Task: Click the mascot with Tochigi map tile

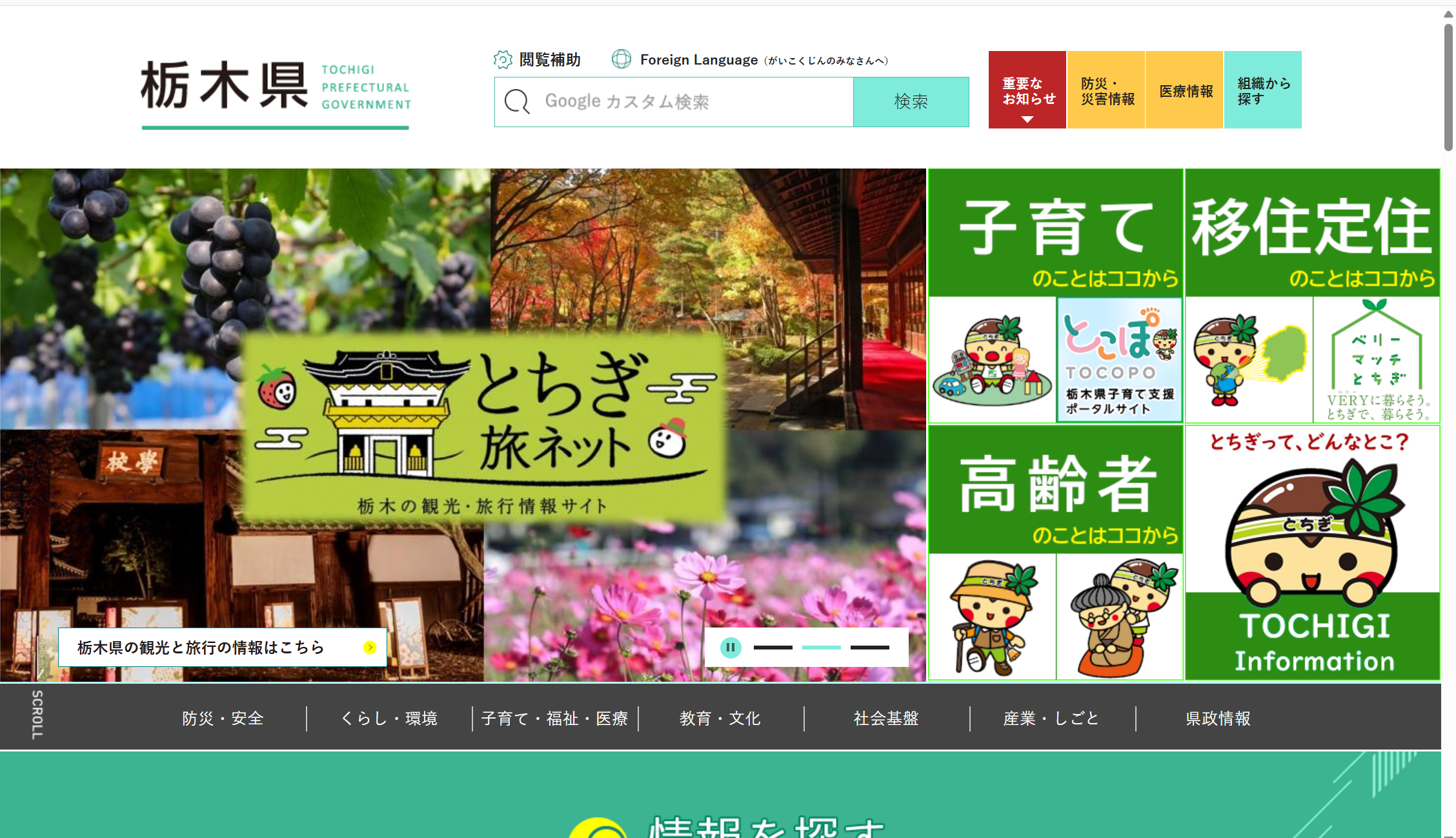Action: pyautogui.click(x=1249, y=360)
